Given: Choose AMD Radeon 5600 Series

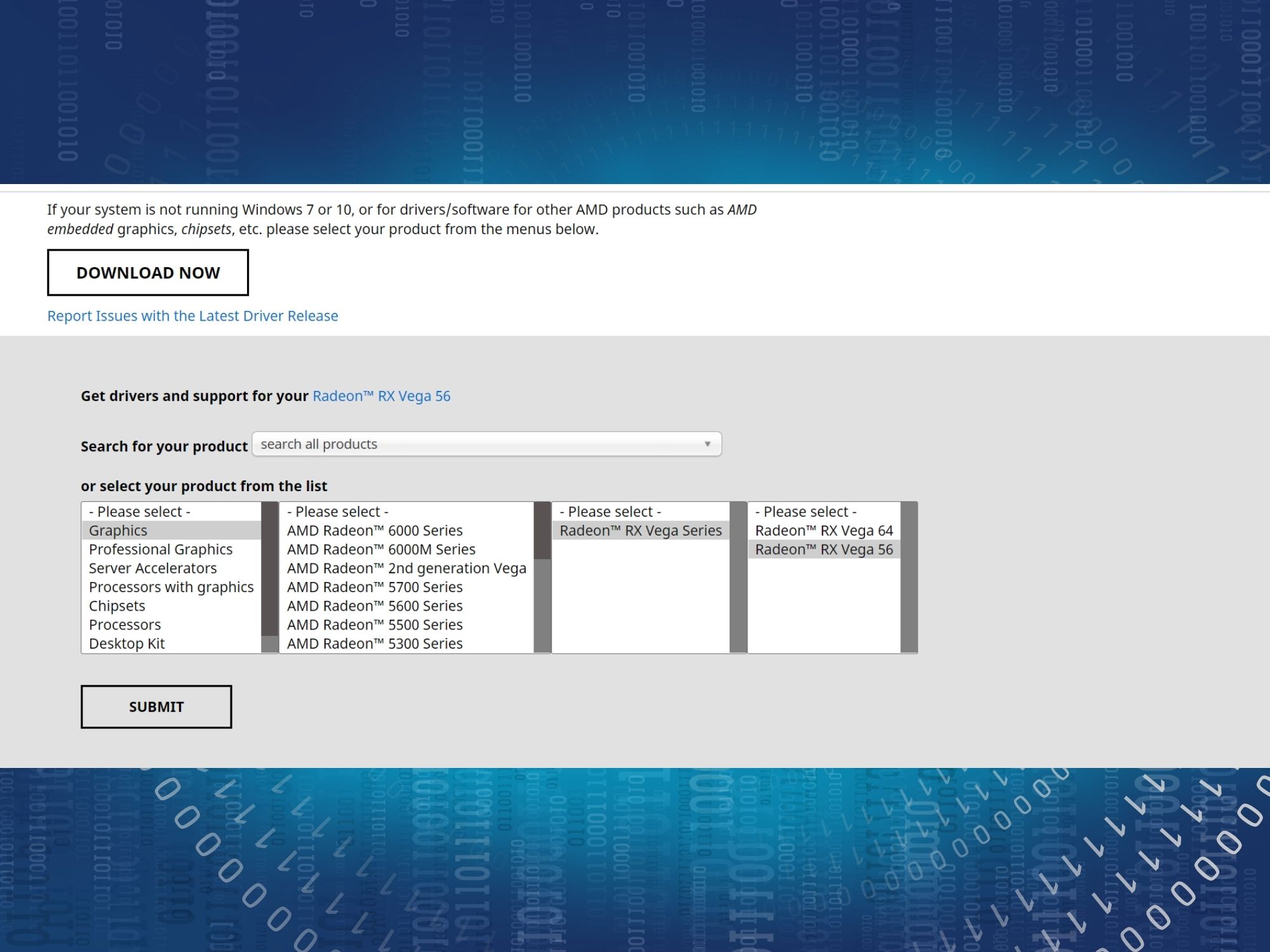Looking at the screenshot, I should point(407,606).
